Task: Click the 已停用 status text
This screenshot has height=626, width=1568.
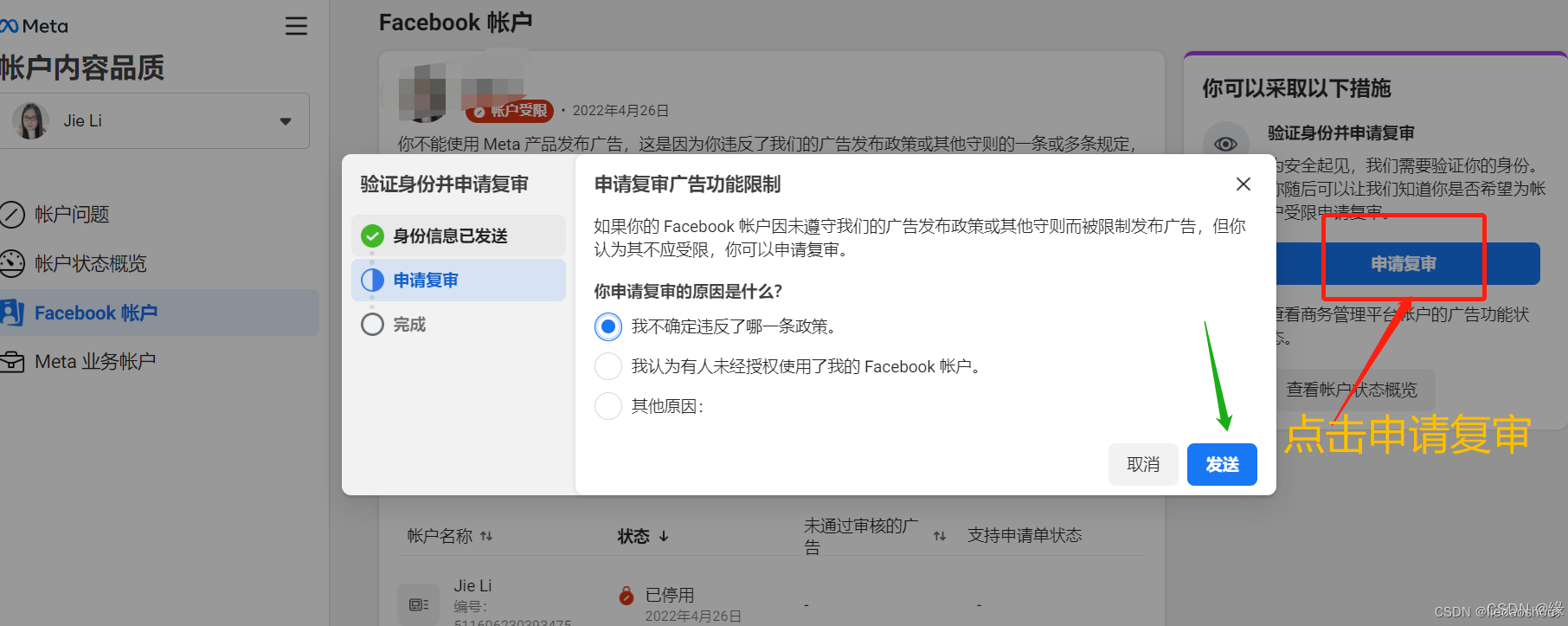Action: pyautogui.click(x=670, y=595)
